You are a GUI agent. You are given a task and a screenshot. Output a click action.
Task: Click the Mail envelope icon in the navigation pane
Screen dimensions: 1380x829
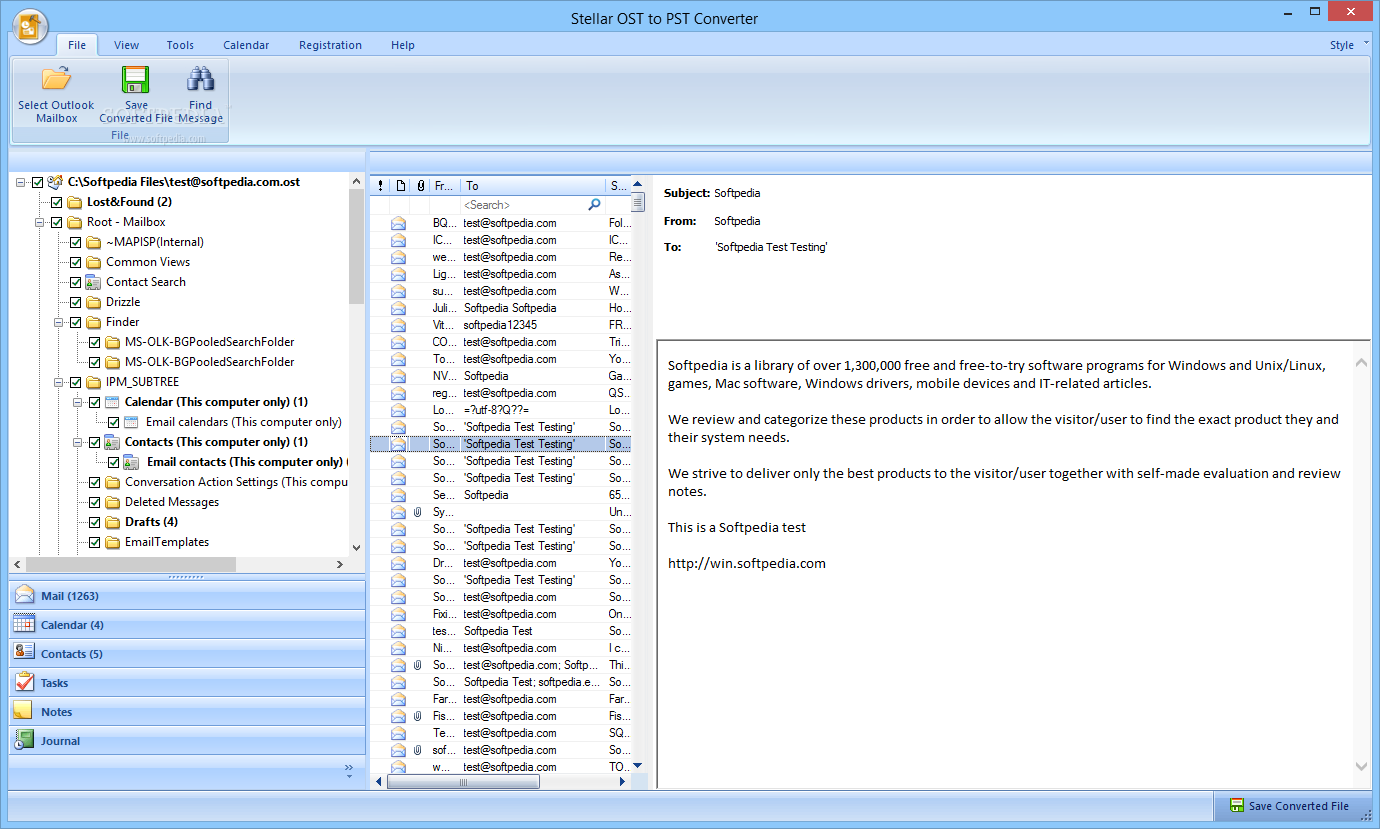point(25,595)
